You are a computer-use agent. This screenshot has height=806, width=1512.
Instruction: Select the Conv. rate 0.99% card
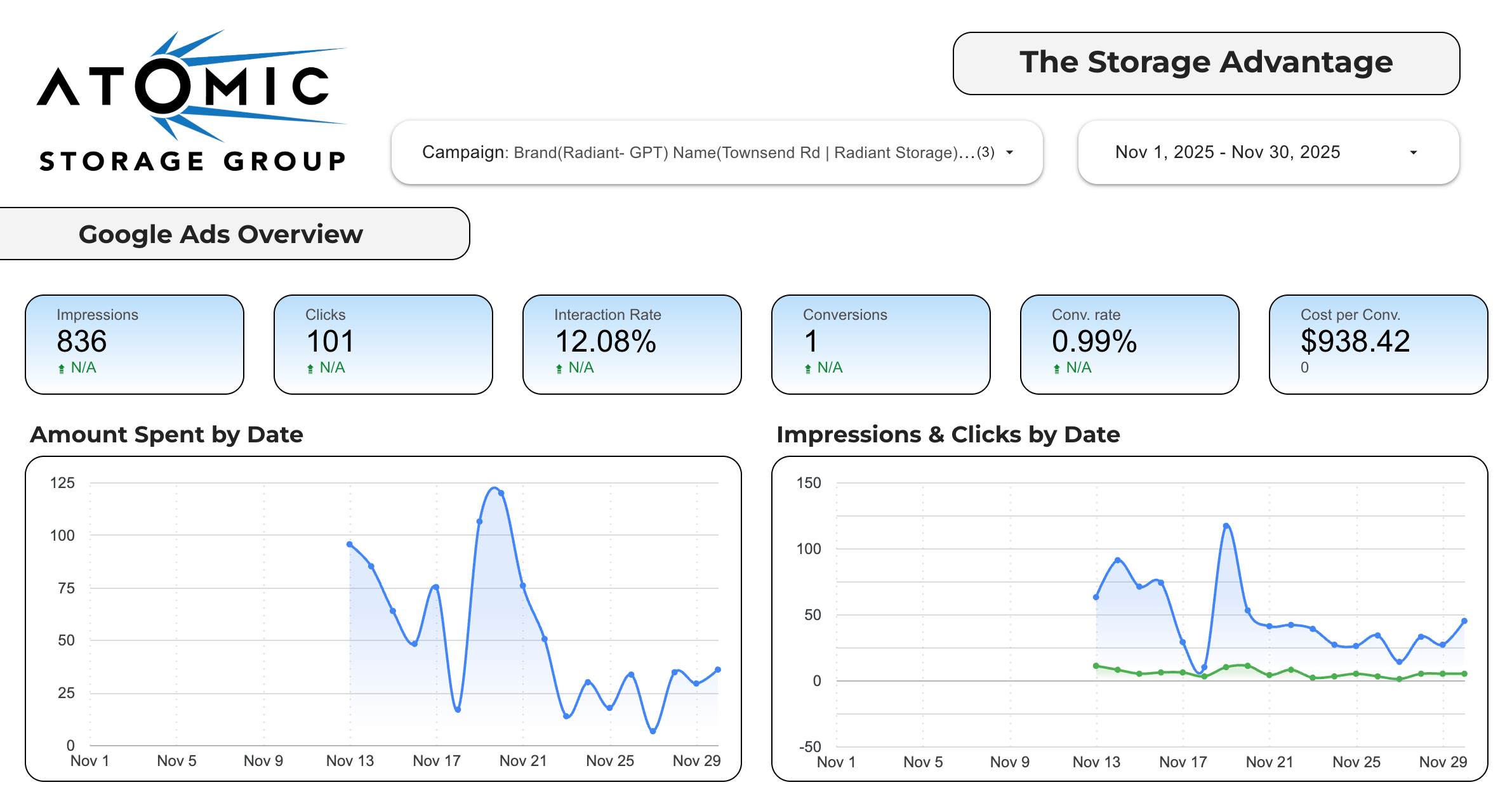tap(1129, 344)
